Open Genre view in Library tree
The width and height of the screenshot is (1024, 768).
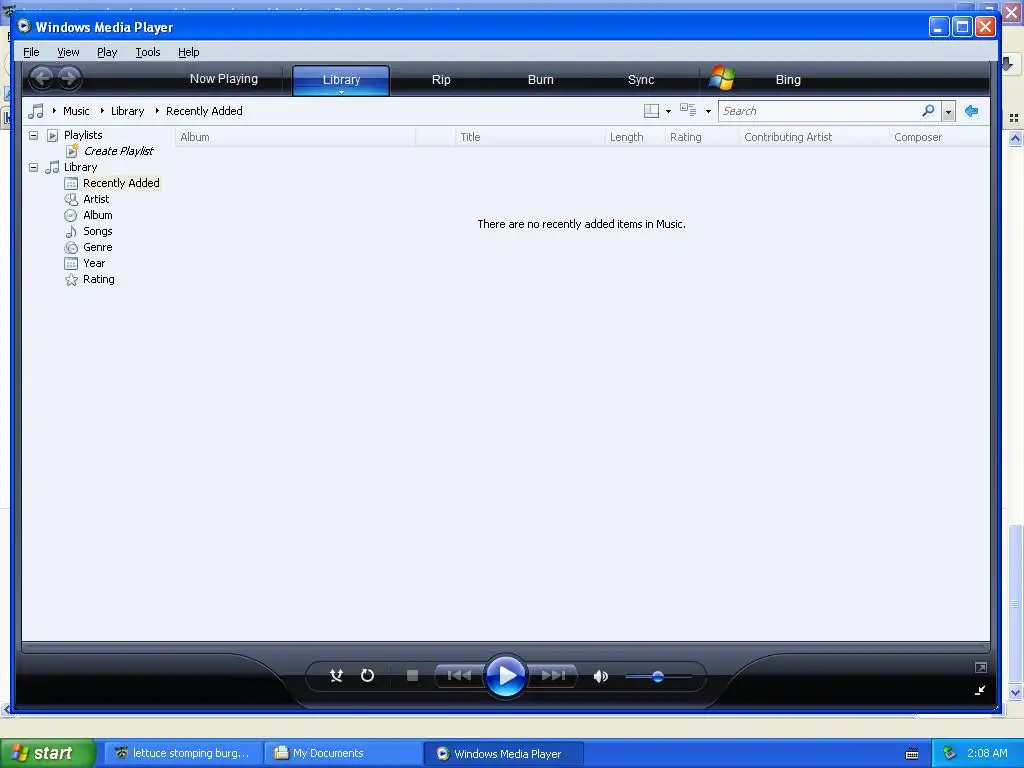click(97, 247)
